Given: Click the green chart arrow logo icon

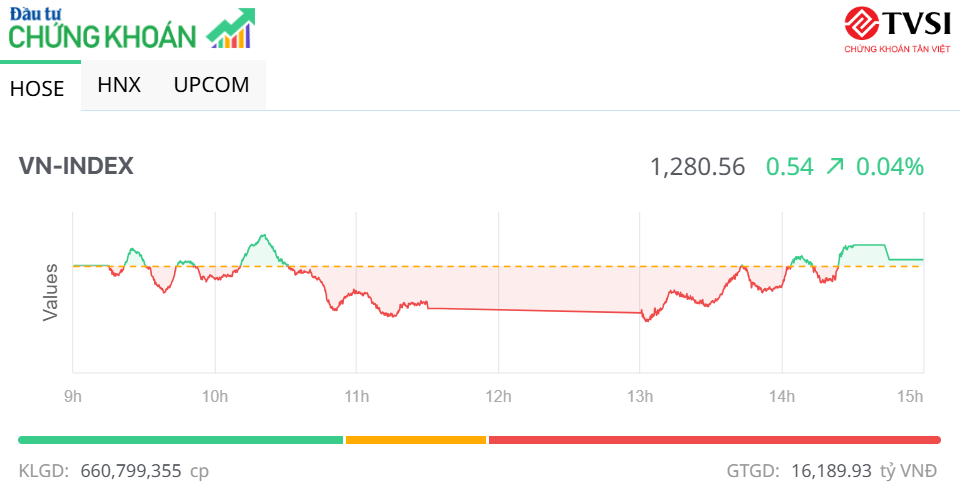Looking at the screenshot, I should point(231,28).
